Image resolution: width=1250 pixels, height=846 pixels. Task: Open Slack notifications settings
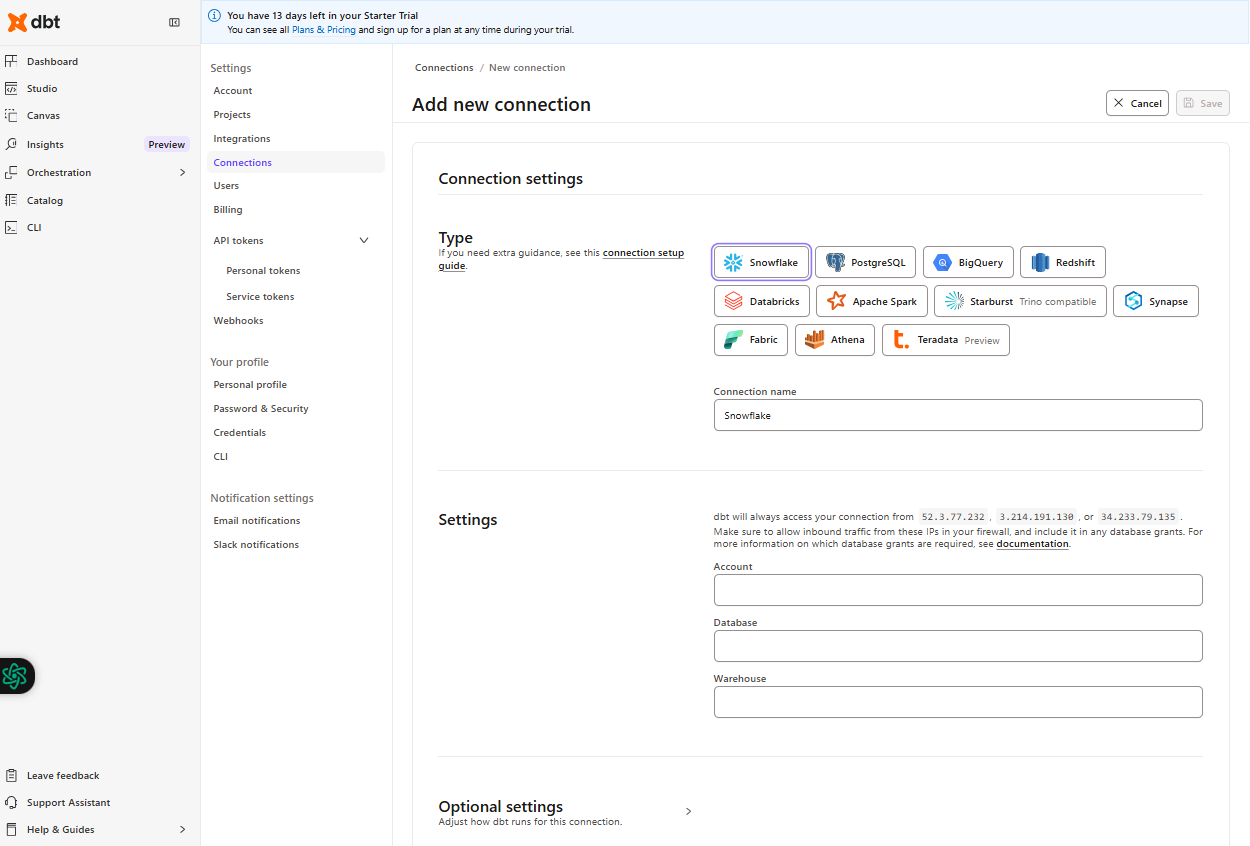click(x=256, y=544)
